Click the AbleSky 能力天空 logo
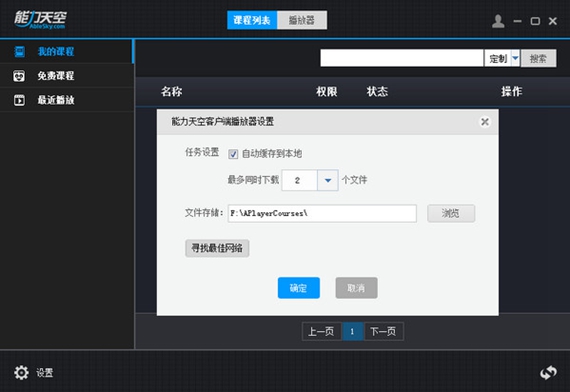The height and width of the screenshot is (392, 570). click(40, 19)
